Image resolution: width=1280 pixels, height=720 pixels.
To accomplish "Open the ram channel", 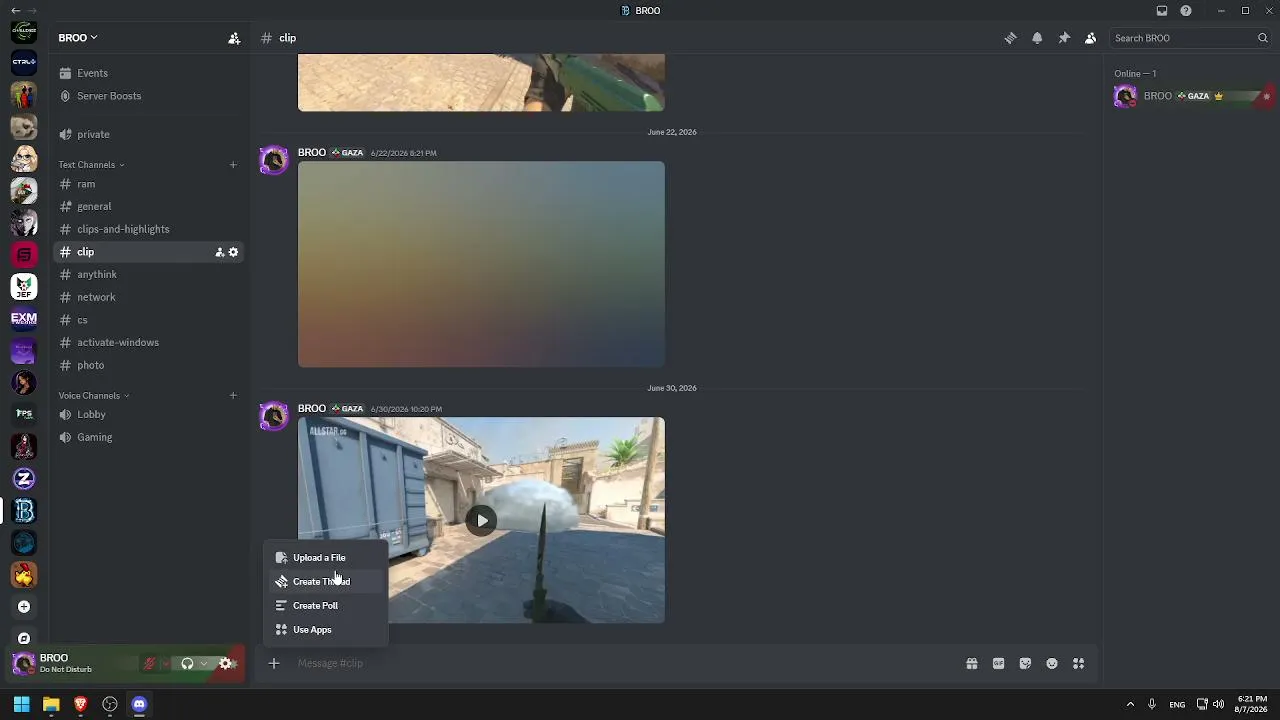I will click(147, 184).
